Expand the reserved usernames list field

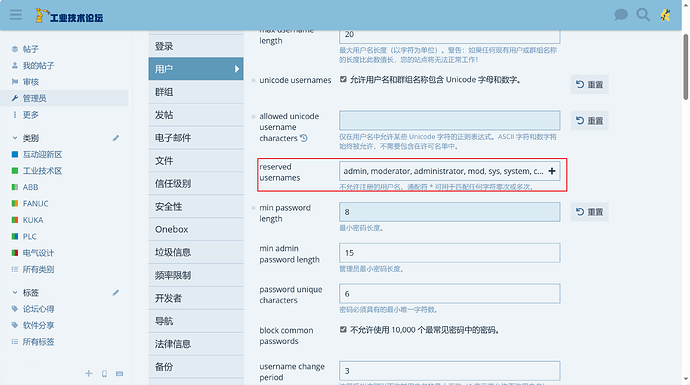(449, 171)
